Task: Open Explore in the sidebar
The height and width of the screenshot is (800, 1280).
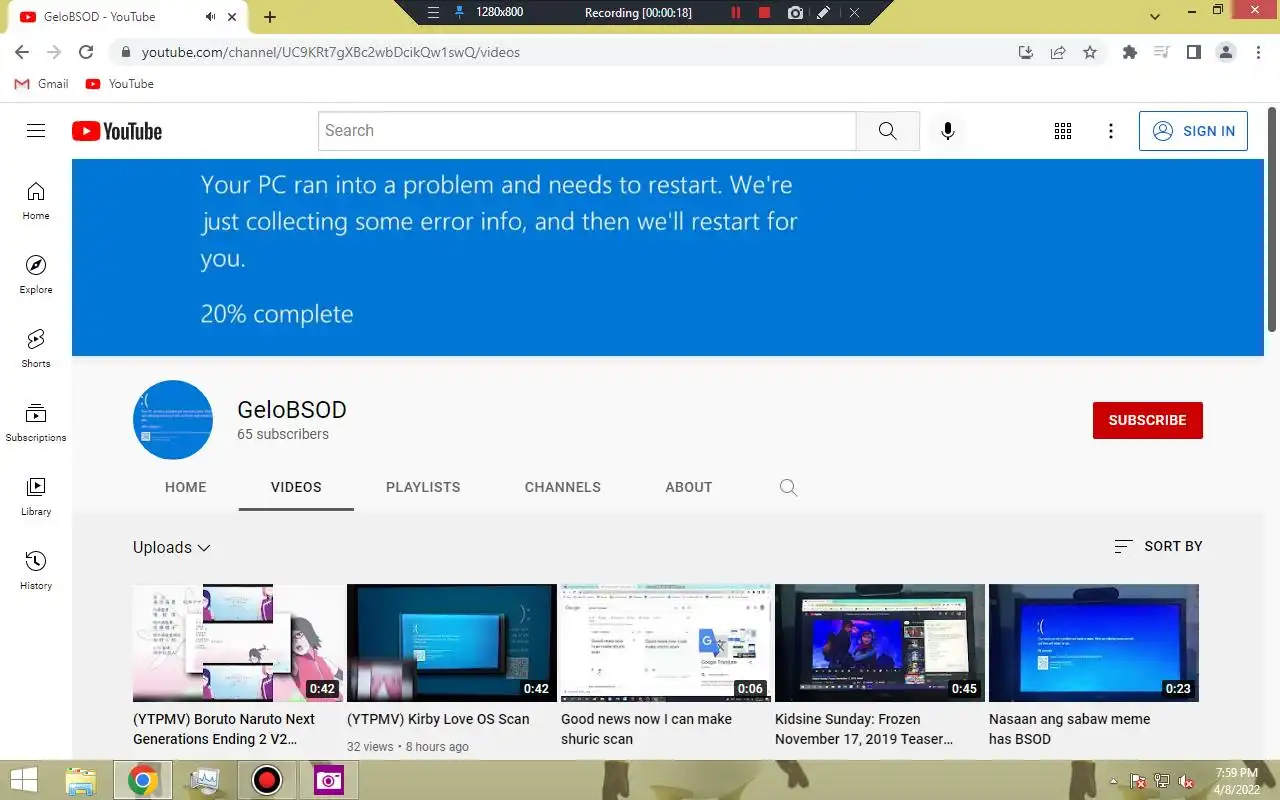Action: click(x=36, y=274)
